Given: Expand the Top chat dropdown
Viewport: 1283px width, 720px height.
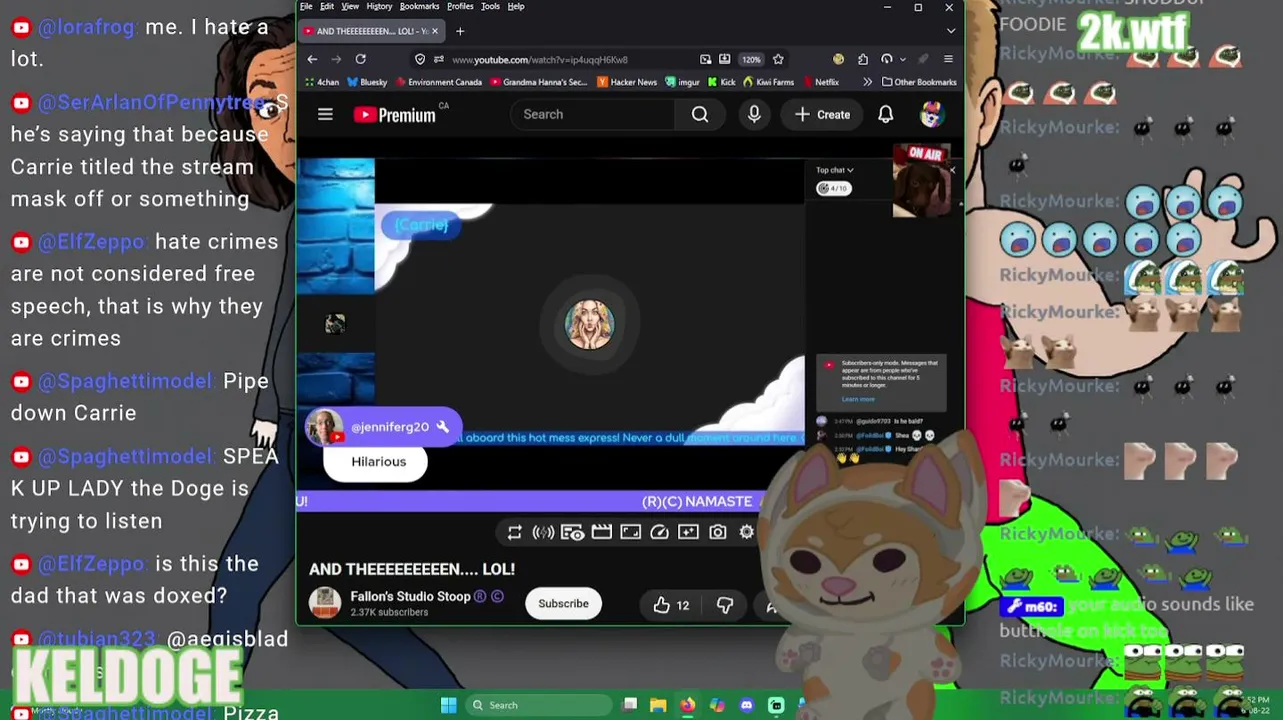Looking at the screenshot, I should (x=835, y=170).
